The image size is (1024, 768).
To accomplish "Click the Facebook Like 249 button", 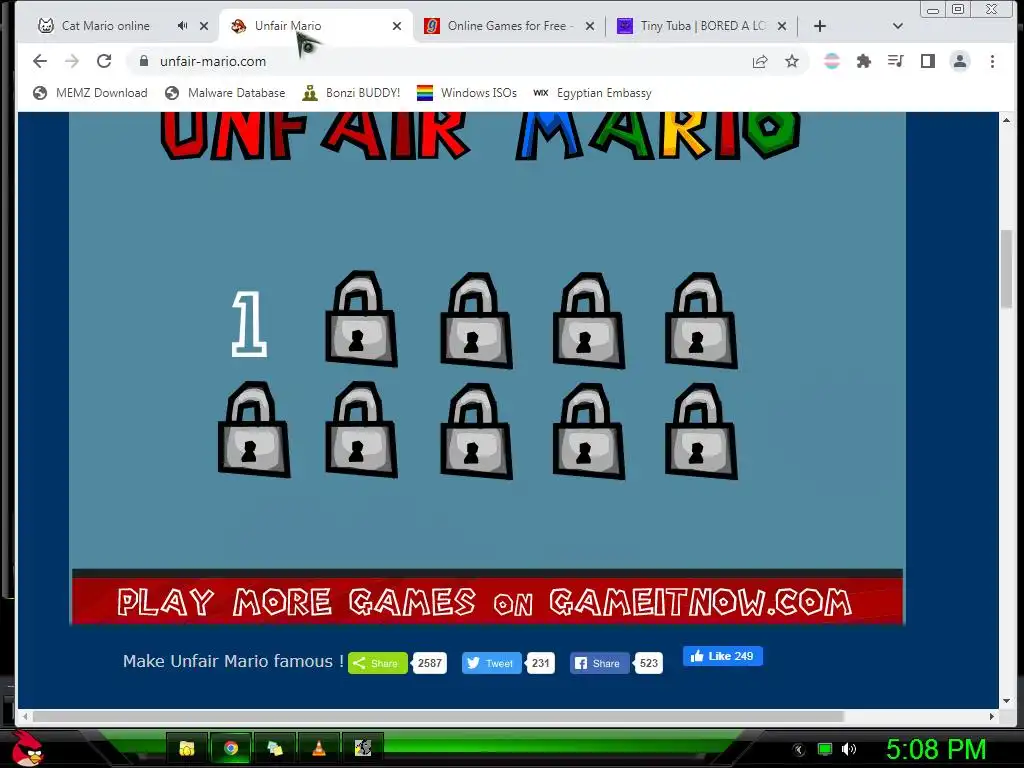I will point(722,656).
